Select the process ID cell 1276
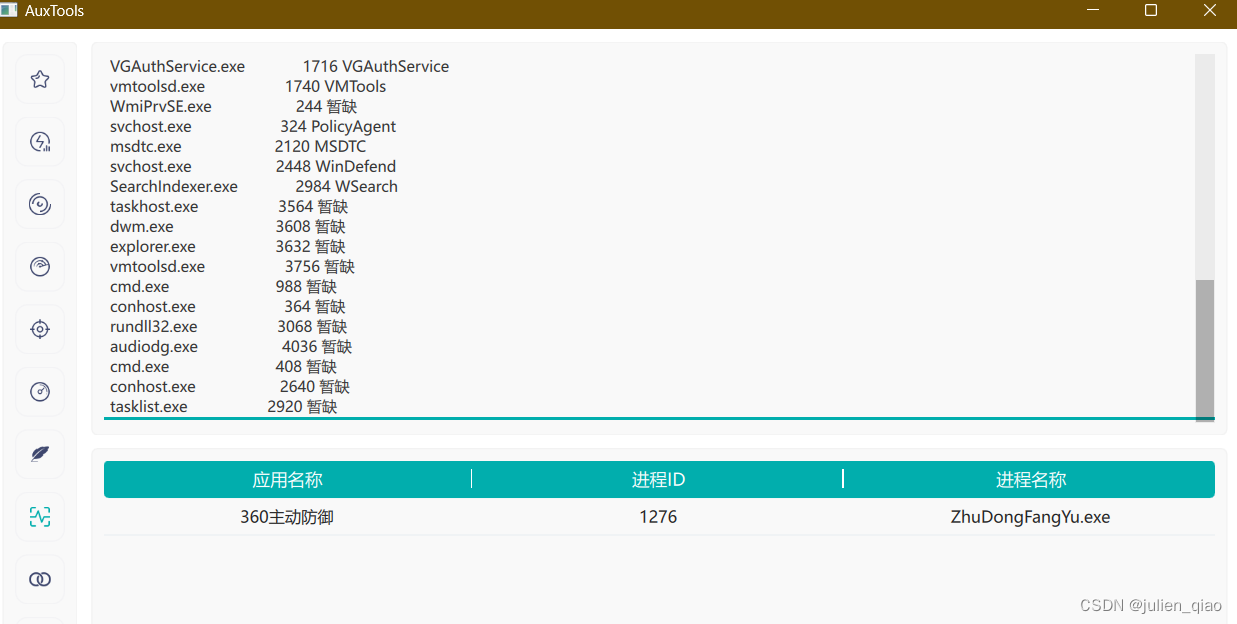The width and height of the screenshot is (1237, 624). tap(658, 517)
